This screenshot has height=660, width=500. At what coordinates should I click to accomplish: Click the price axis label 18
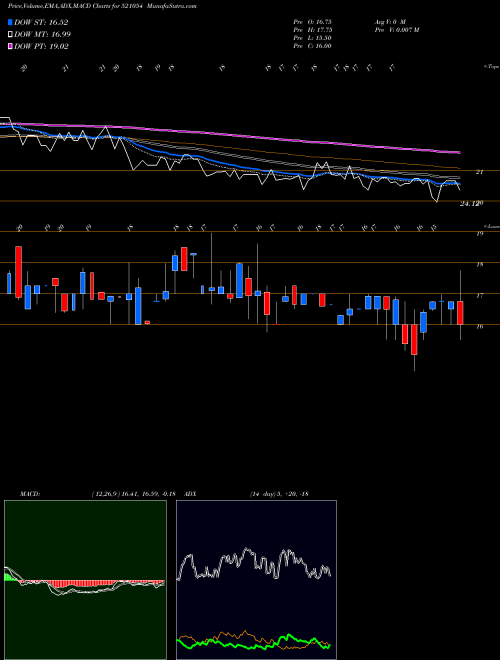click(x=479, y=265)
